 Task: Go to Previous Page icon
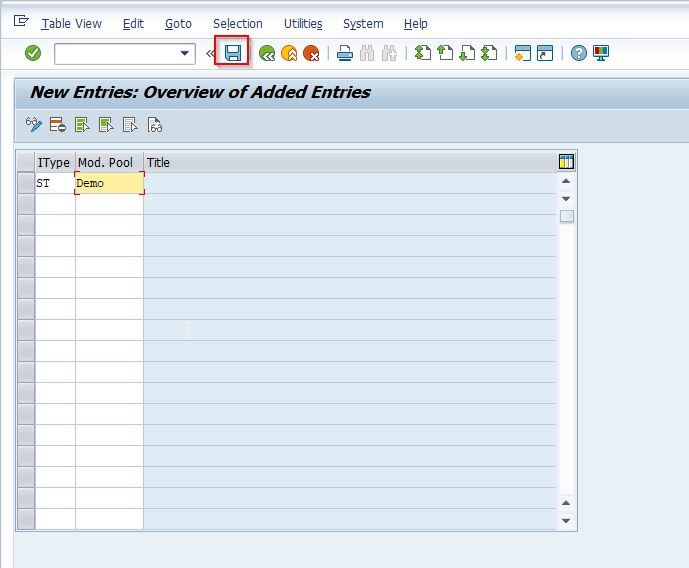coord(445,53)
